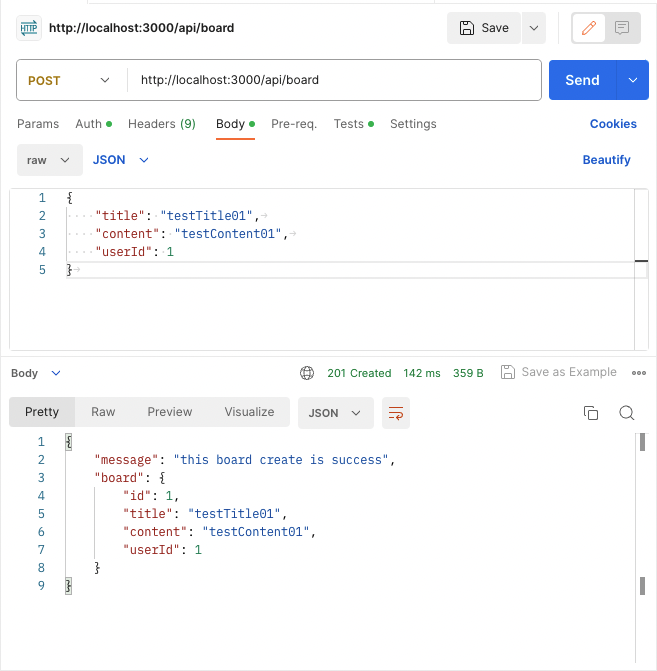Screen dimensions: 657x671
Task: Click the request title URL at top
Action: click(x=141, y=28)
